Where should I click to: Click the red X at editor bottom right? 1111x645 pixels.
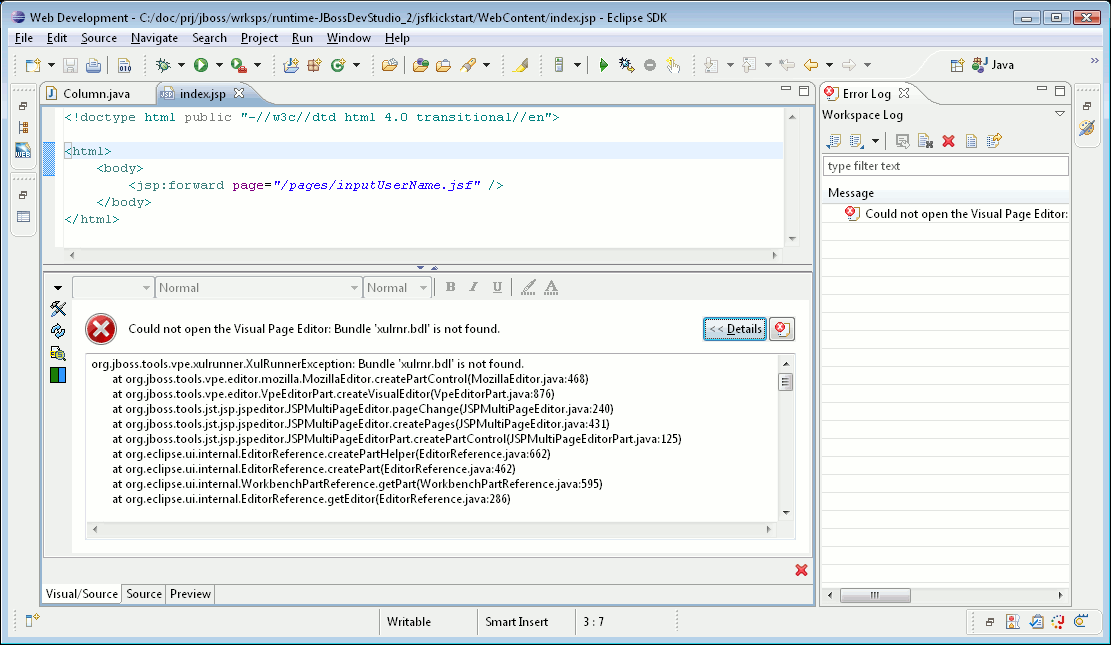pyautogui.click(x=801, y=570)
